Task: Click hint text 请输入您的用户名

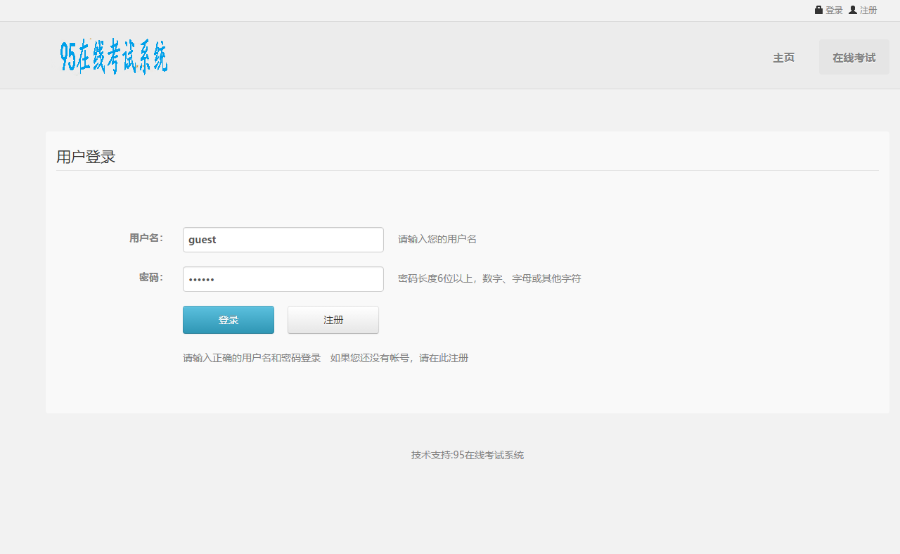Action: (437, 239)
